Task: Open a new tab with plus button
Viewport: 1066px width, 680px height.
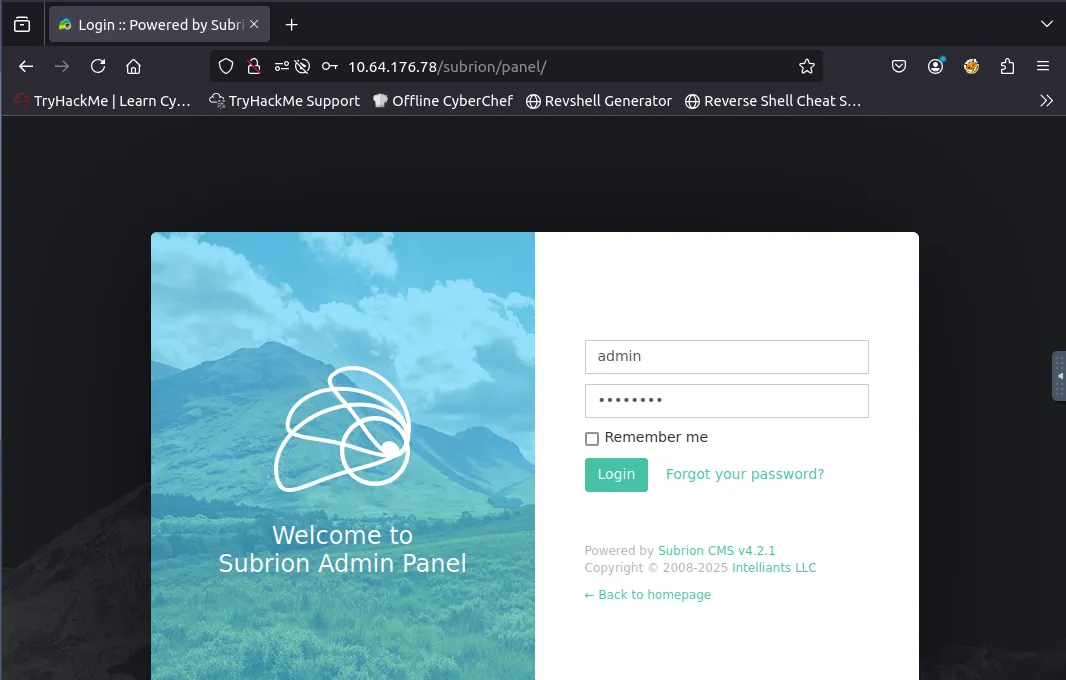Action: pyautogui.click(x=291, y=24)
